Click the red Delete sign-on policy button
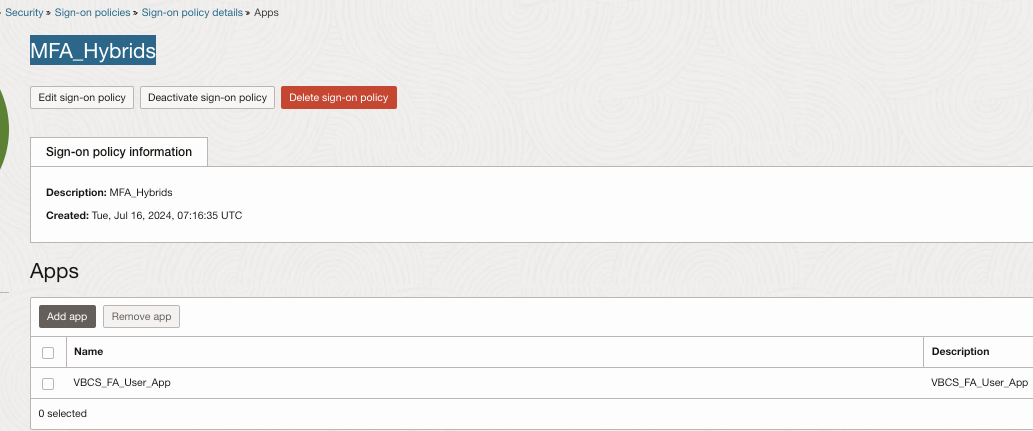This screenshot has height=431, width=1033. tap(338, 97)
